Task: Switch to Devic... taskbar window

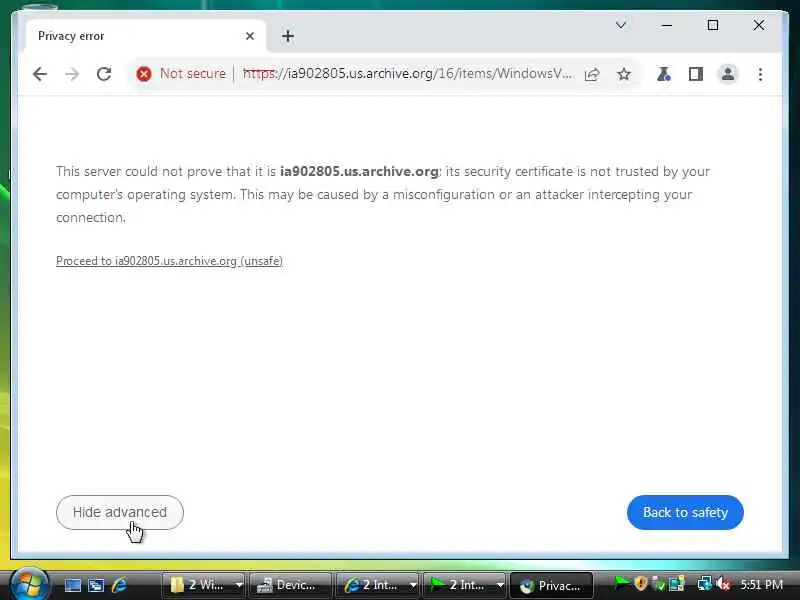Action: point(290,585)
